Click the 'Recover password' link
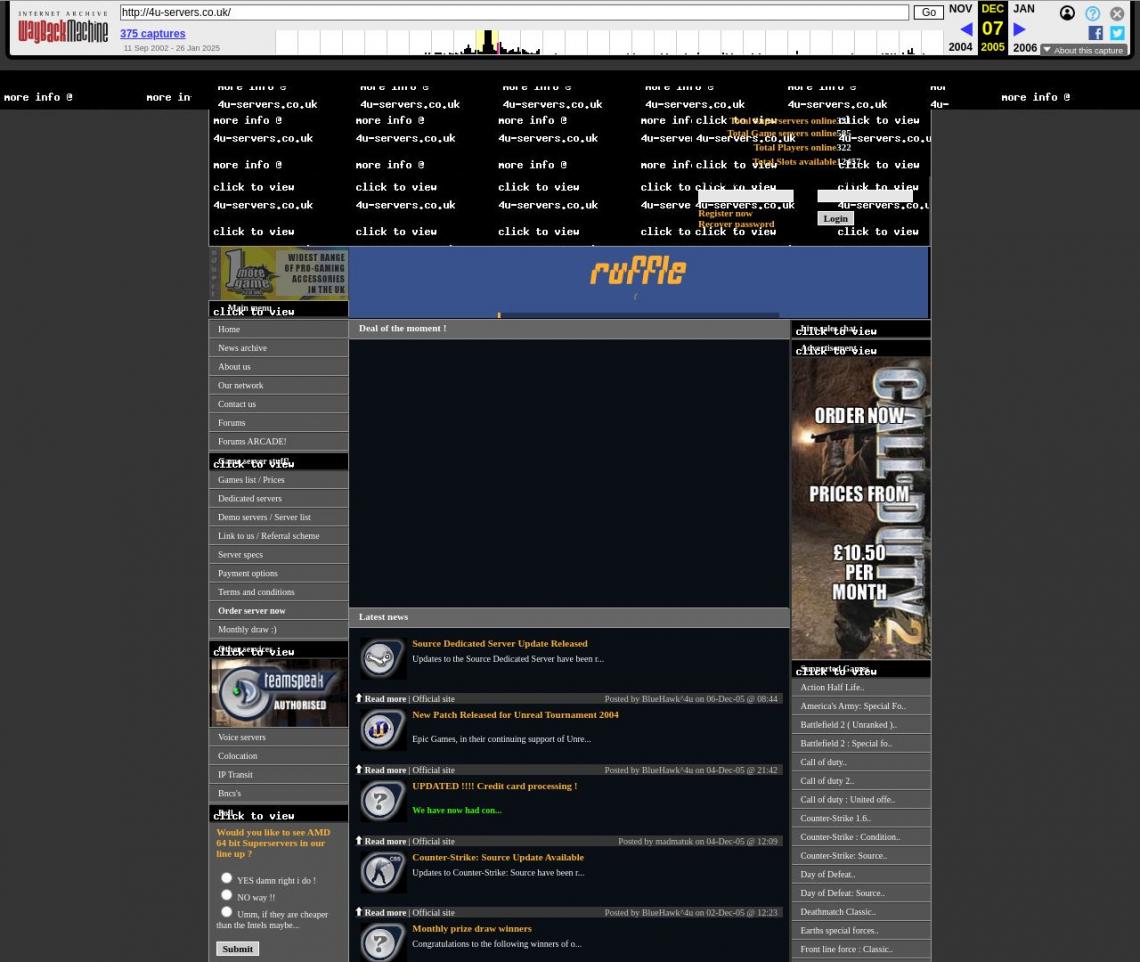The height and width of the screenshot is (962, 1140). (736, 224)
